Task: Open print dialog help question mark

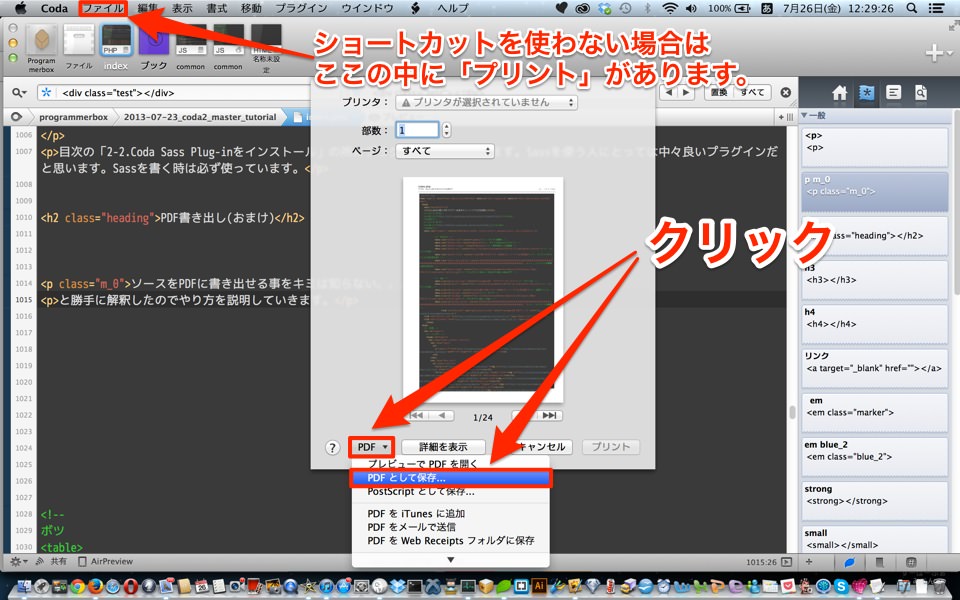Action: coord(332,448)
